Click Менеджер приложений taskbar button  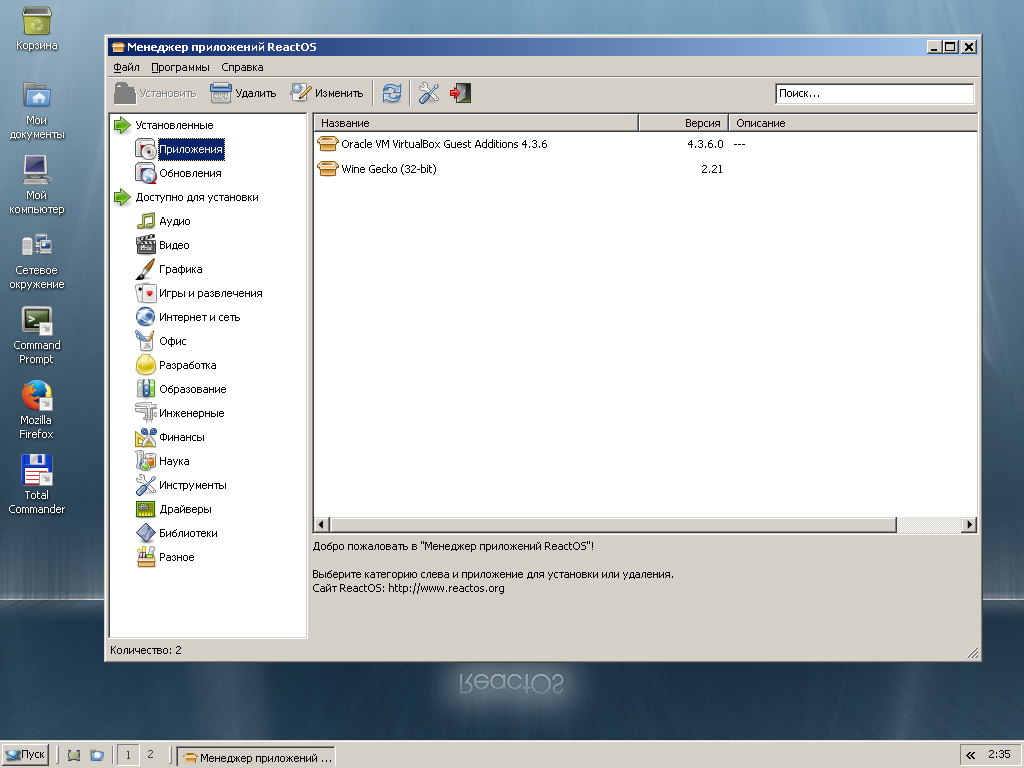click(257, 757)
